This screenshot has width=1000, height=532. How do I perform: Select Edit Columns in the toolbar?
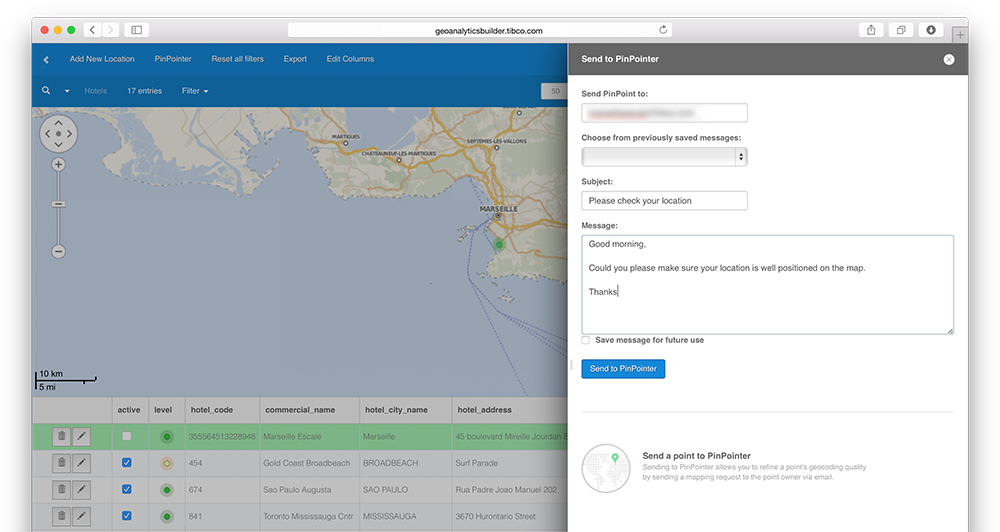[x=350, y=59]
